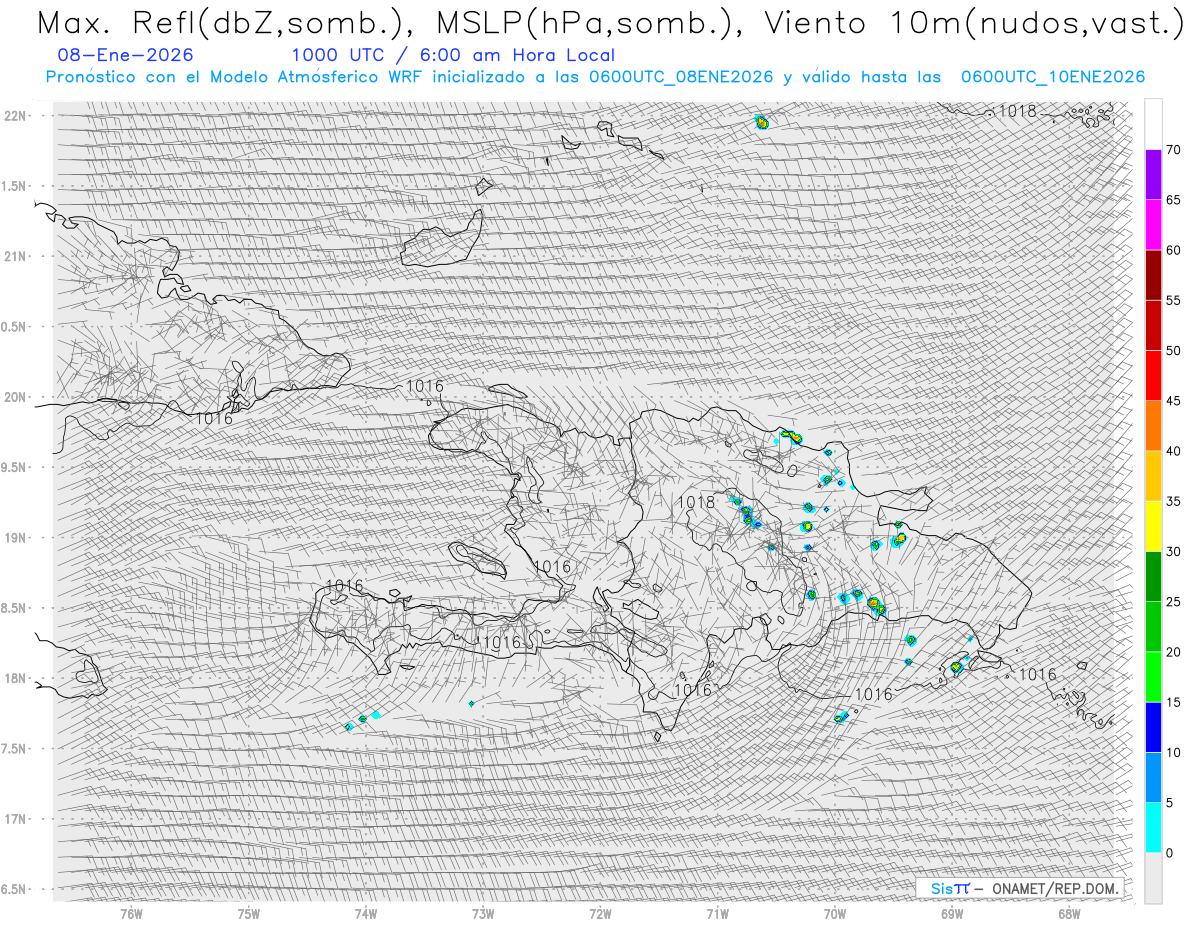Screen dimensions: 1200x927
Task: Click the '18N' latitude label
Action: pyautogui.click(x=17, y=678)
